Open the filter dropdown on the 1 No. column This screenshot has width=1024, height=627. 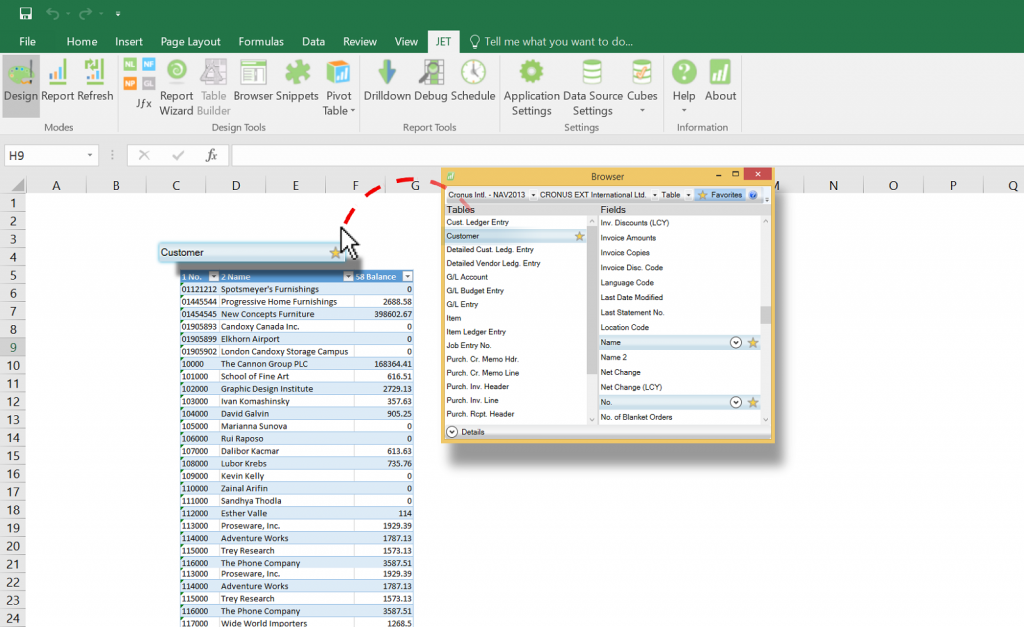[213, 277]
